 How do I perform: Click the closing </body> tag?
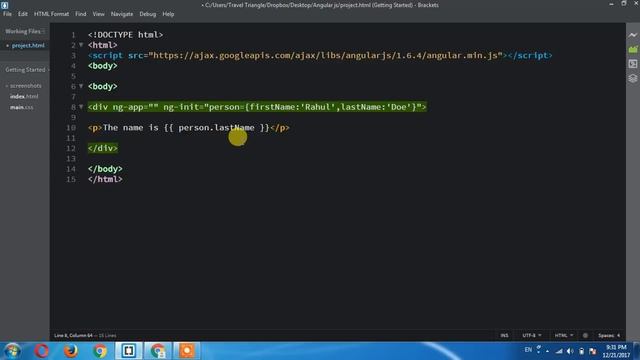click(105, 169)
